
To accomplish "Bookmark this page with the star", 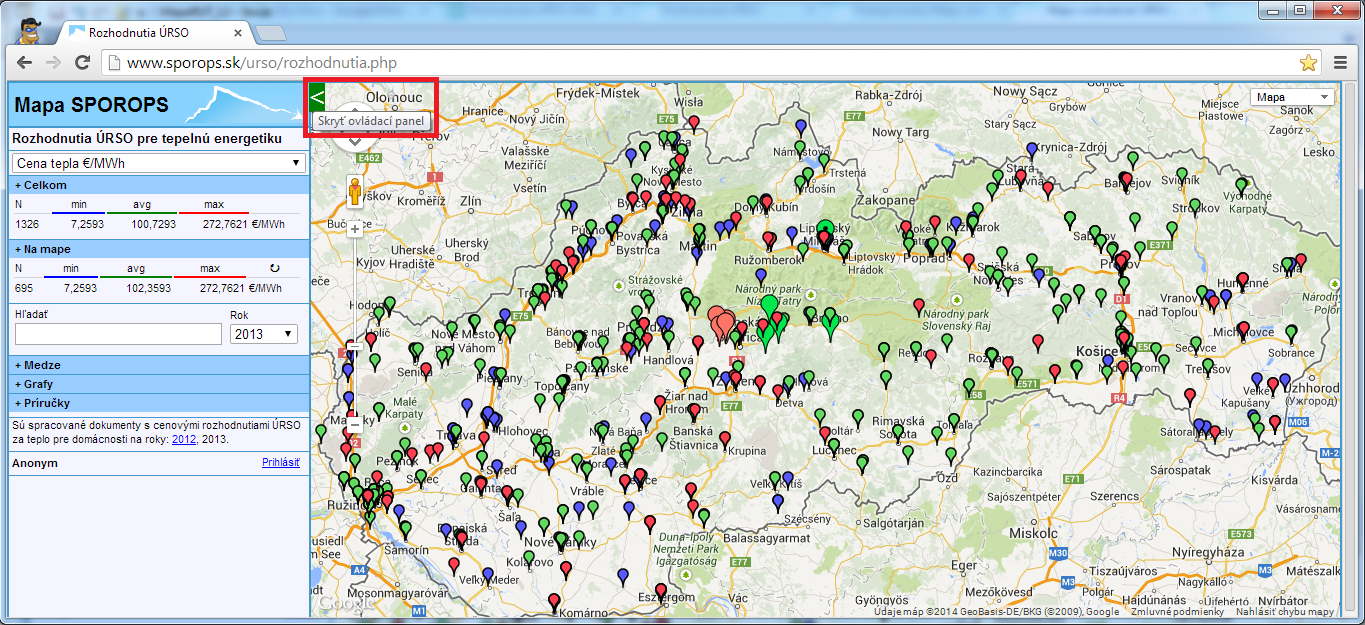I will coord(1308,63).
